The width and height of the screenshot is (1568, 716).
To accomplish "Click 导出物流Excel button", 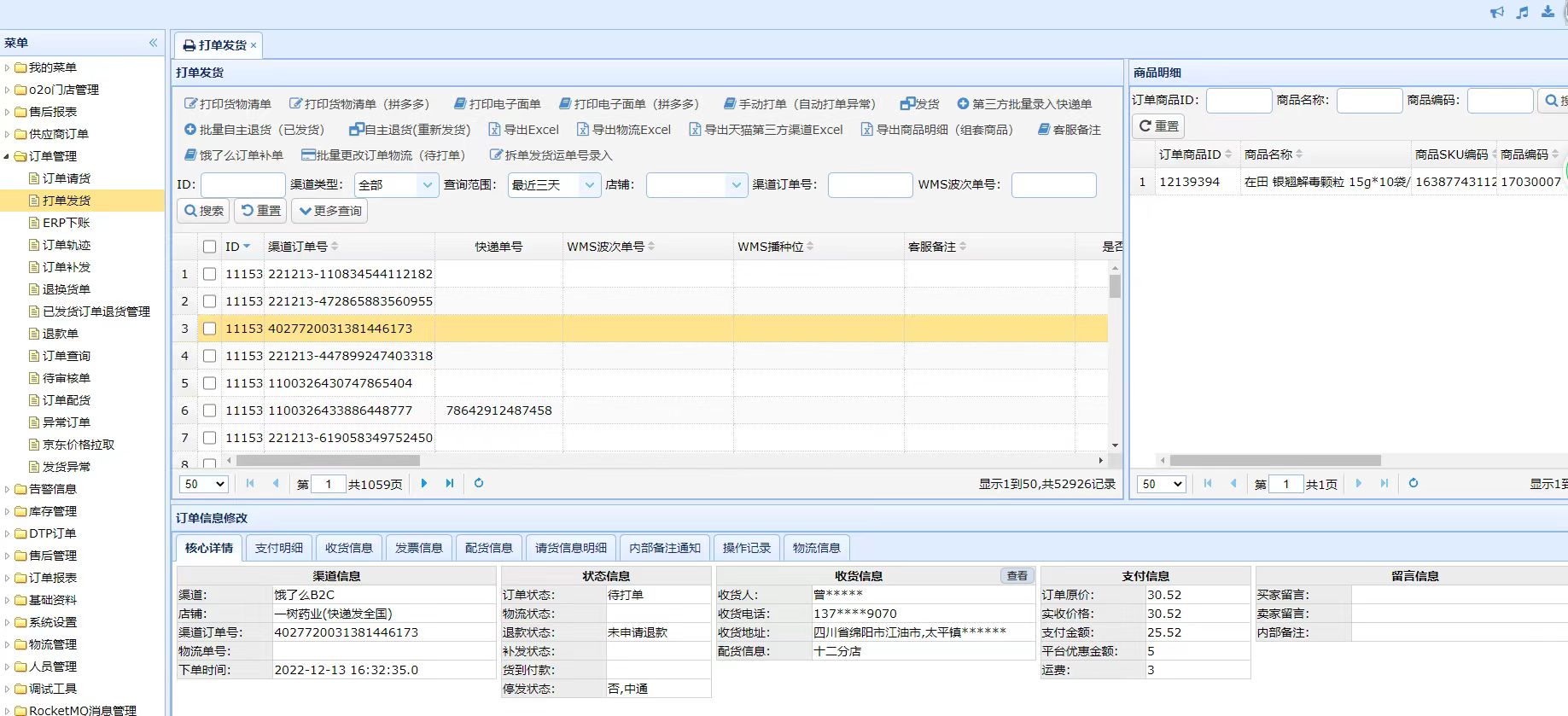I will (x=624, y=130).
